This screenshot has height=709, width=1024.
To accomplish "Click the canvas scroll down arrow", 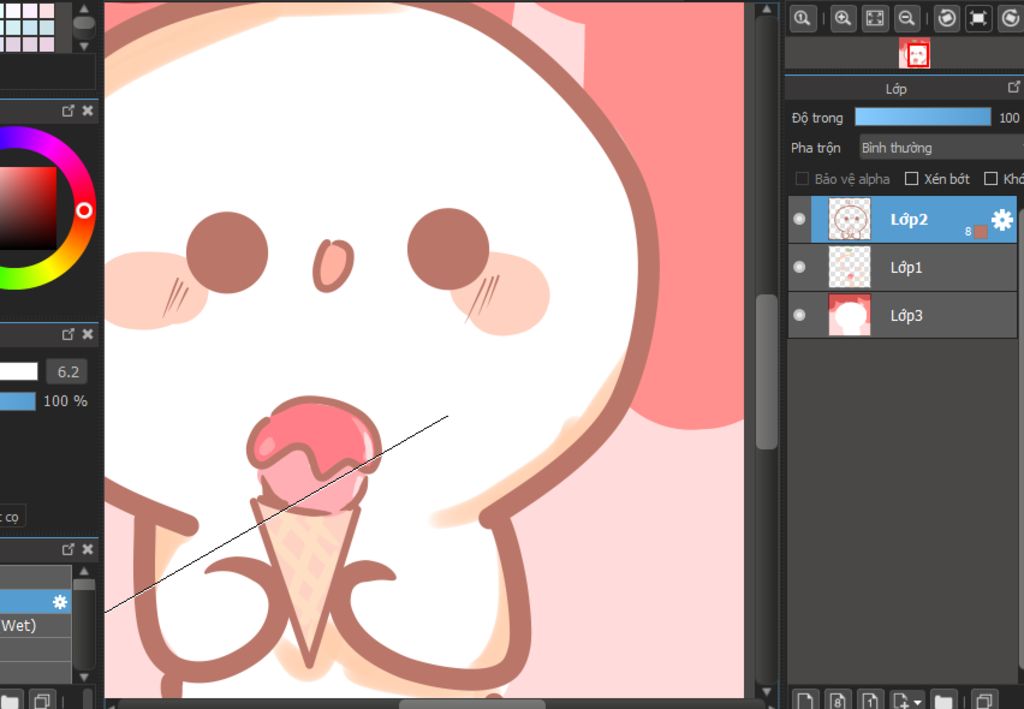I will (767, 692).
